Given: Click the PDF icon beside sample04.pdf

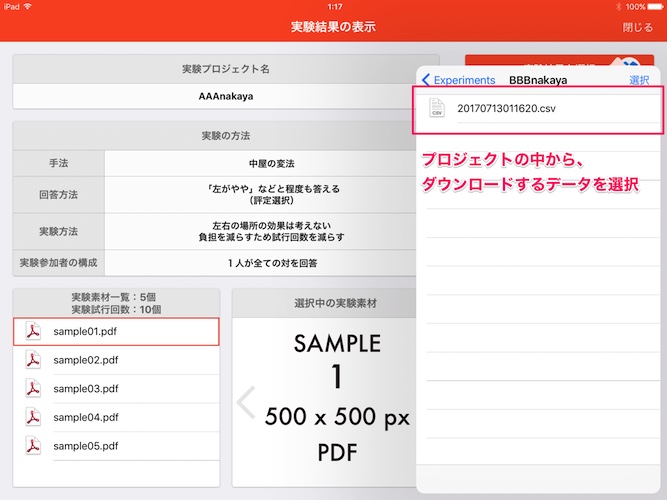Looking at the screenshot, I should [33, 417].
